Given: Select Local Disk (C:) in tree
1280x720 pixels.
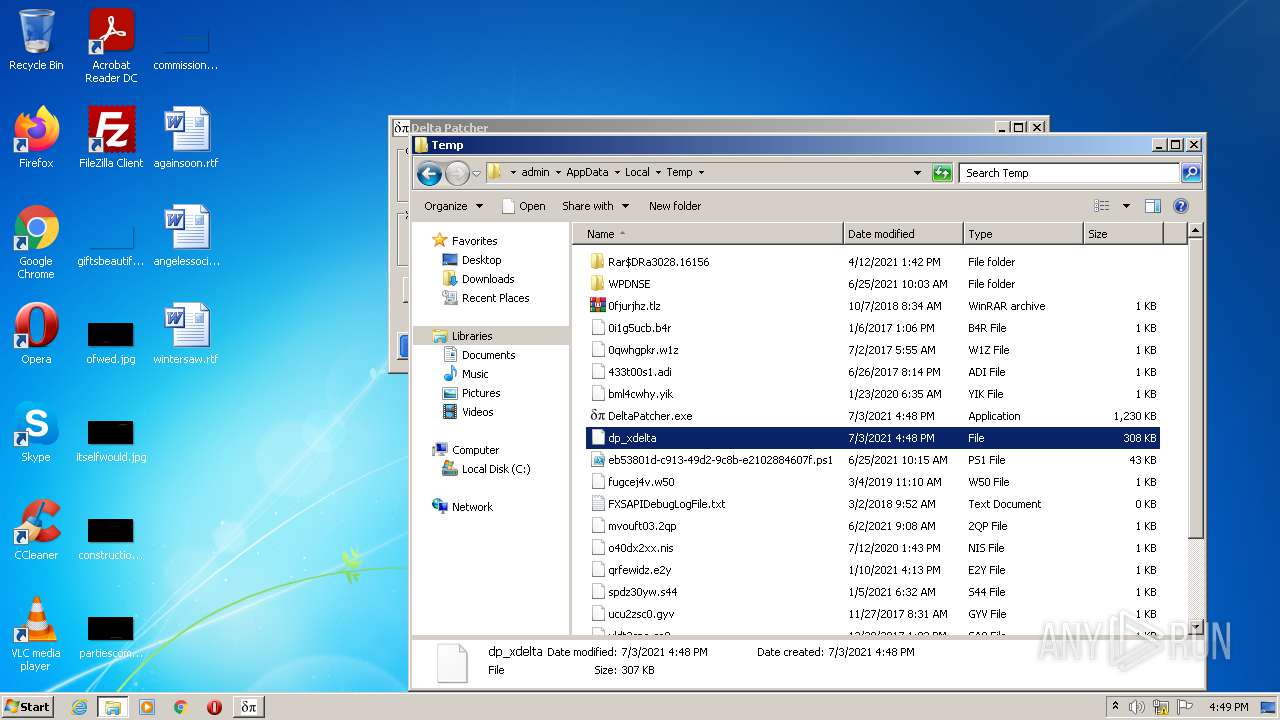Looking at the screenshot, I should pyautogui.click(x=496, y=469).
